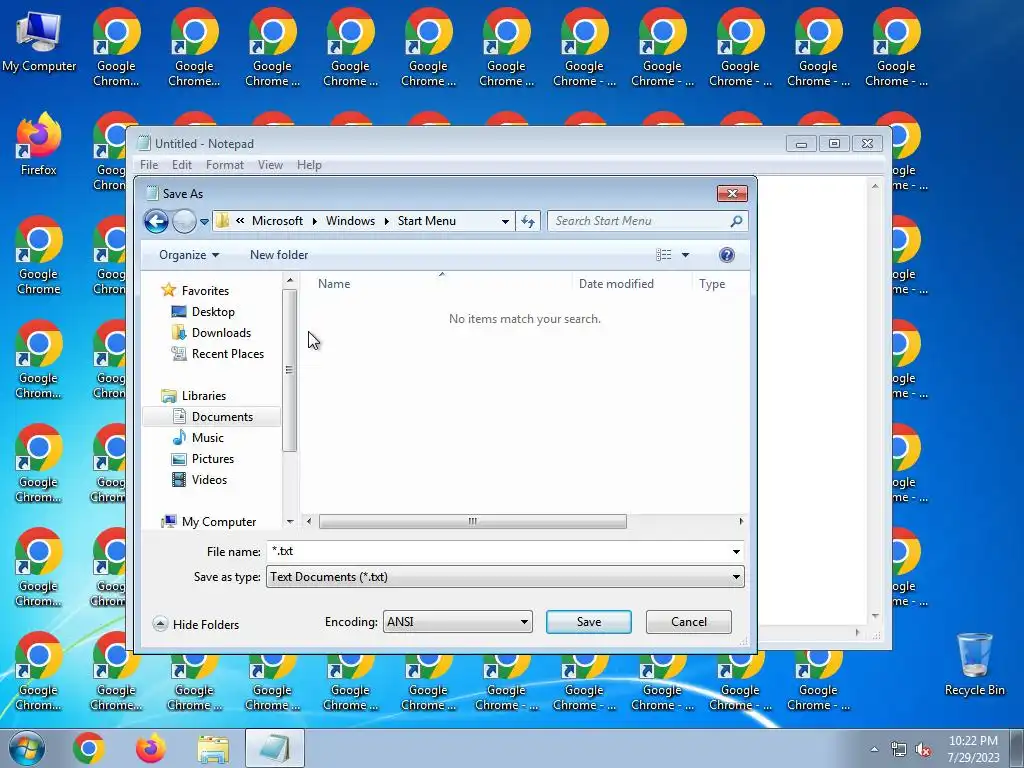Click the blue Help icon
The image size is (1024, 768).
click(x=726, y=255)
